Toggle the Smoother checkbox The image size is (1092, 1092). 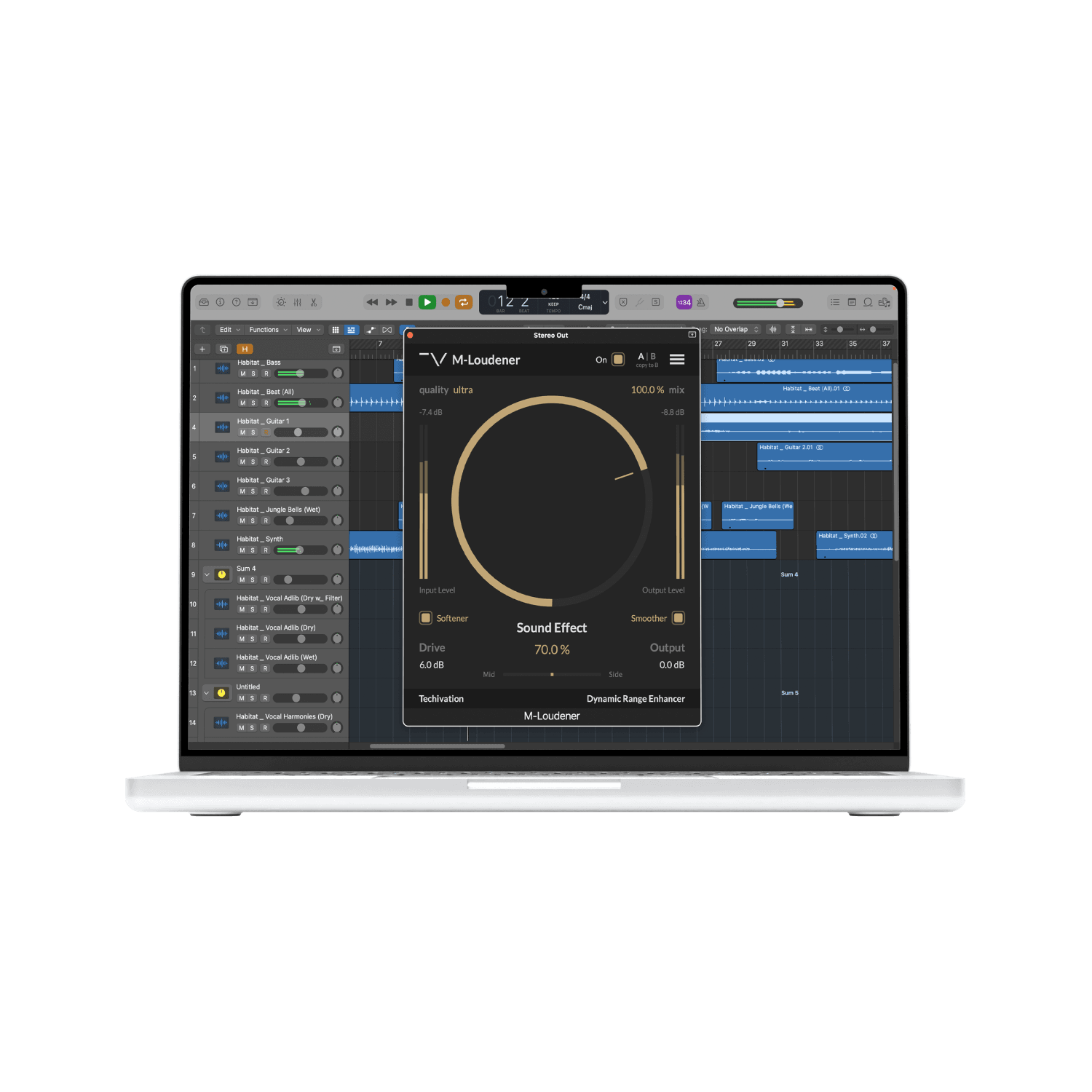click(678, 618)
